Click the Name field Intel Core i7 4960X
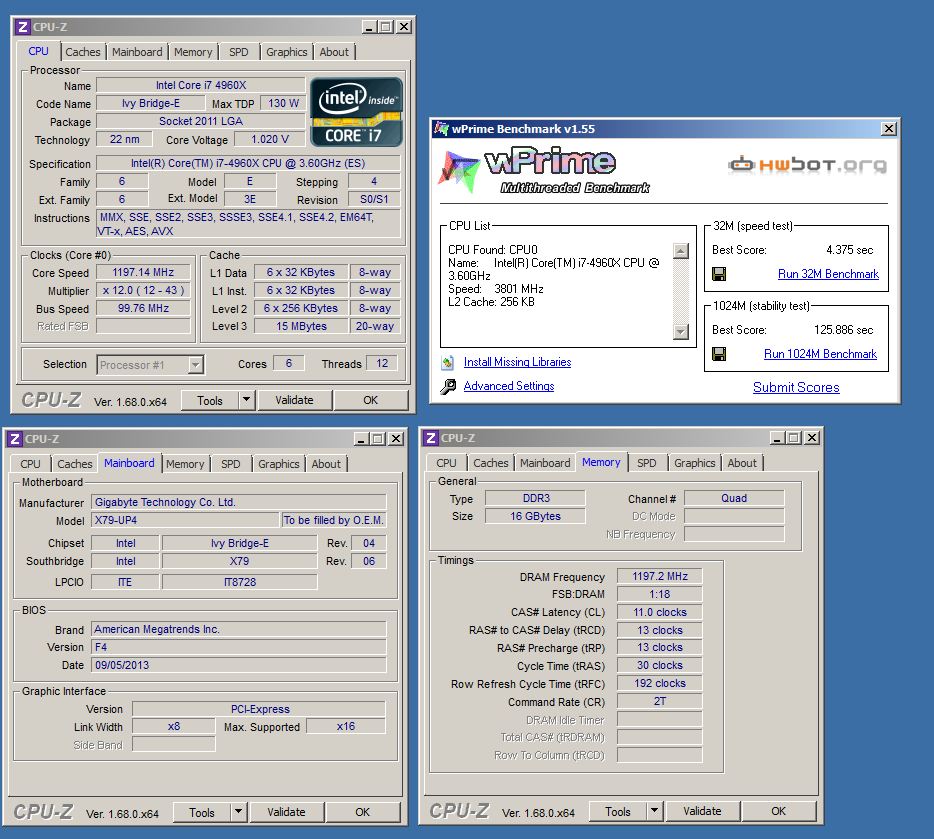The width and height of the screenshot is (934, 839). 201,85
